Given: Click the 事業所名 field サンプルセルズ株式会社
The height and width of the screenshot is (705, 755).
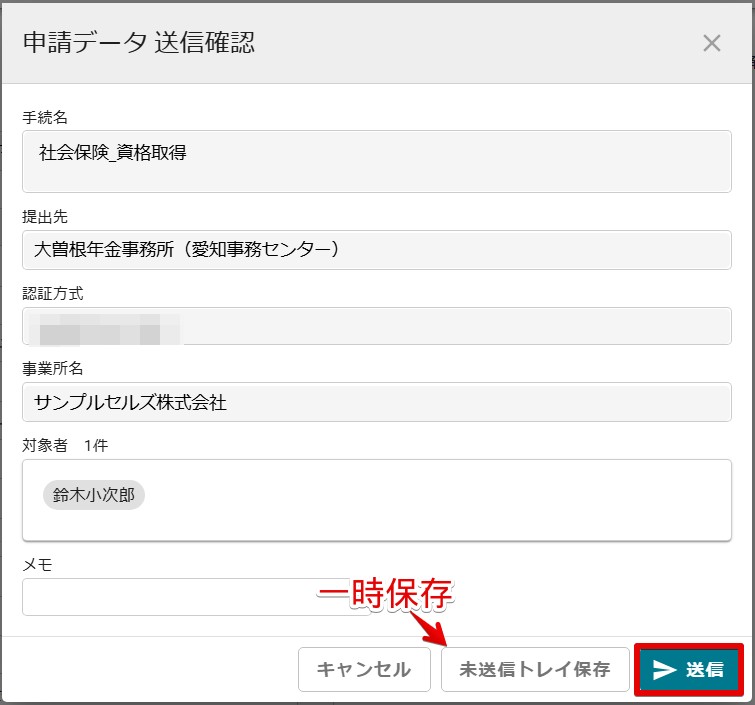Looking at the screenshot, I should click(377, 402).
